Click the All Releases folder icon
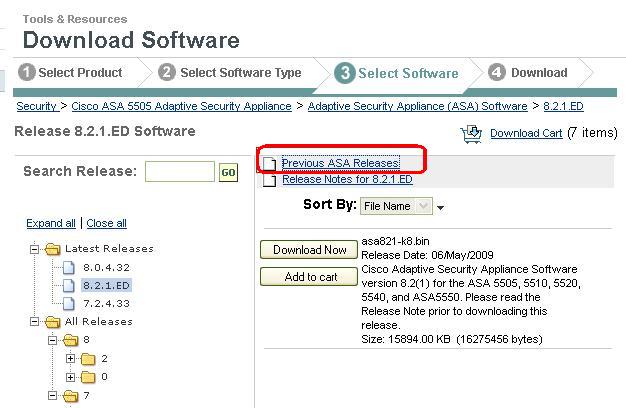 [52, 322]
